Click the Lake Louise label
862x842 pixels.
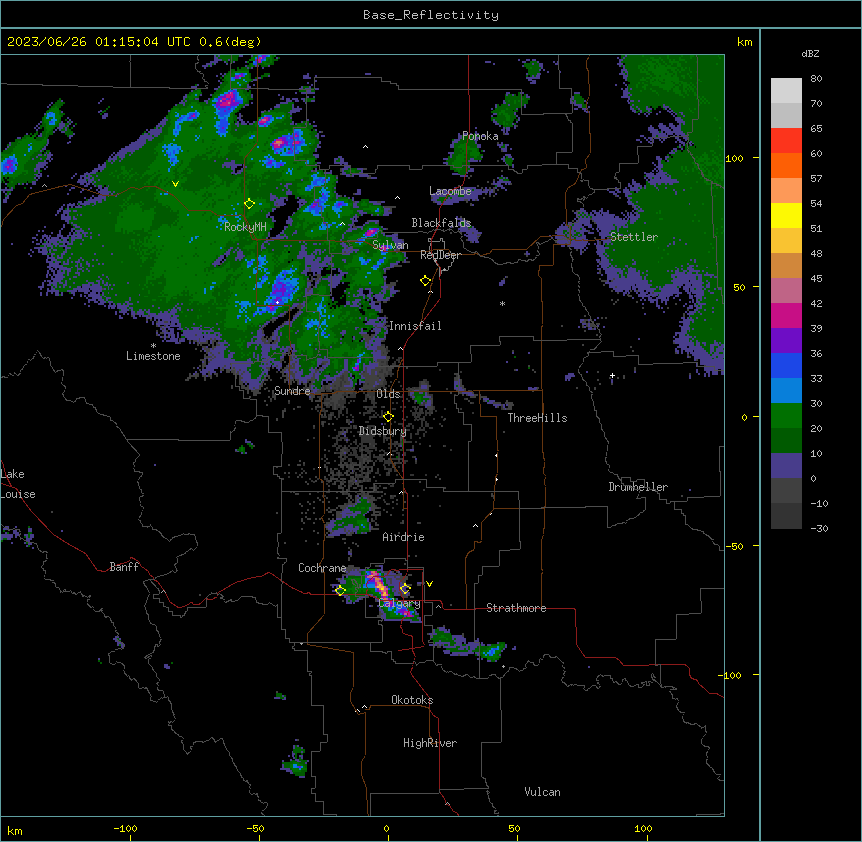(18, 484)
